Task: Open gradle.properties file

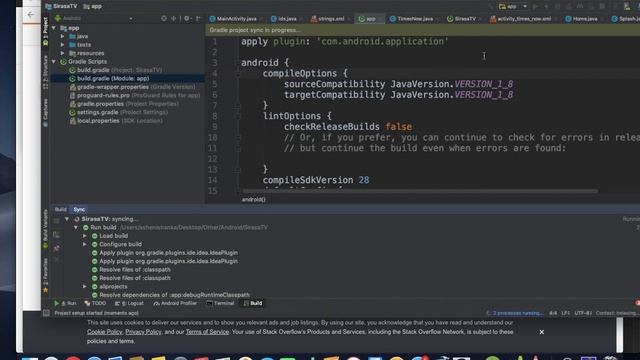Action: click(x=124, y=104)
